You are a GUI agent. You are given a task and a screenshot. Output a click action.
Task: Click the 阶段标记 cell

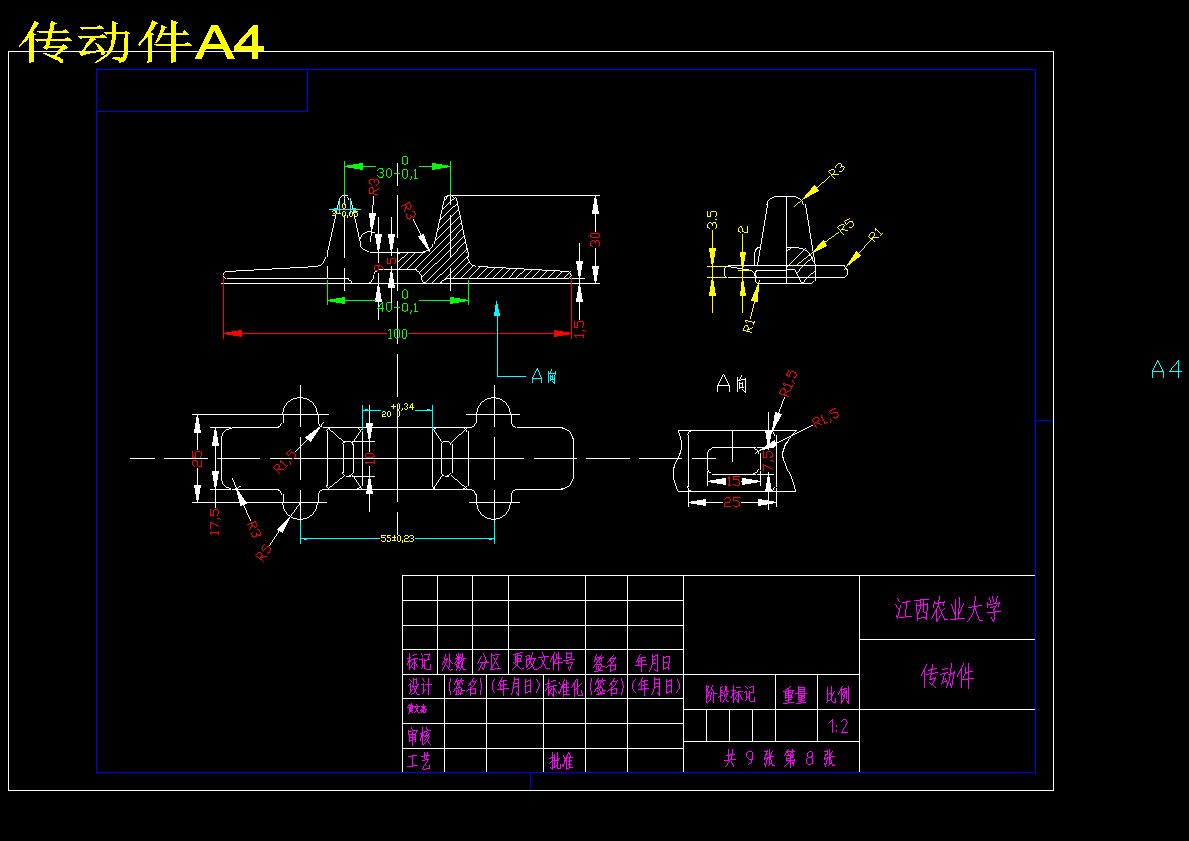pos(729,695)
